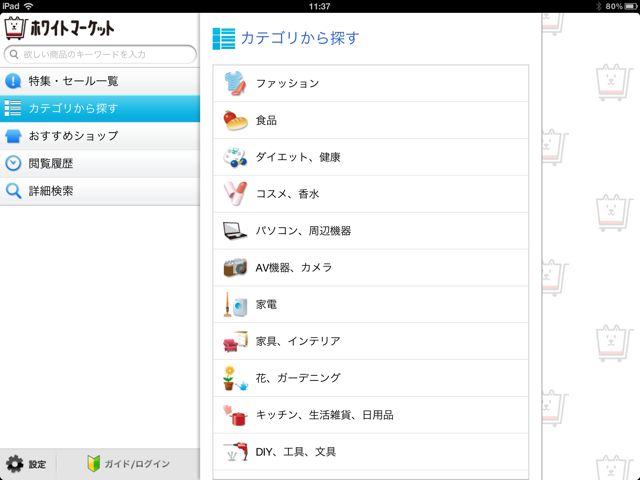Click the camera icon for AV機器
The width and height of the screenshot is (640, 480).
click(235, 267)
